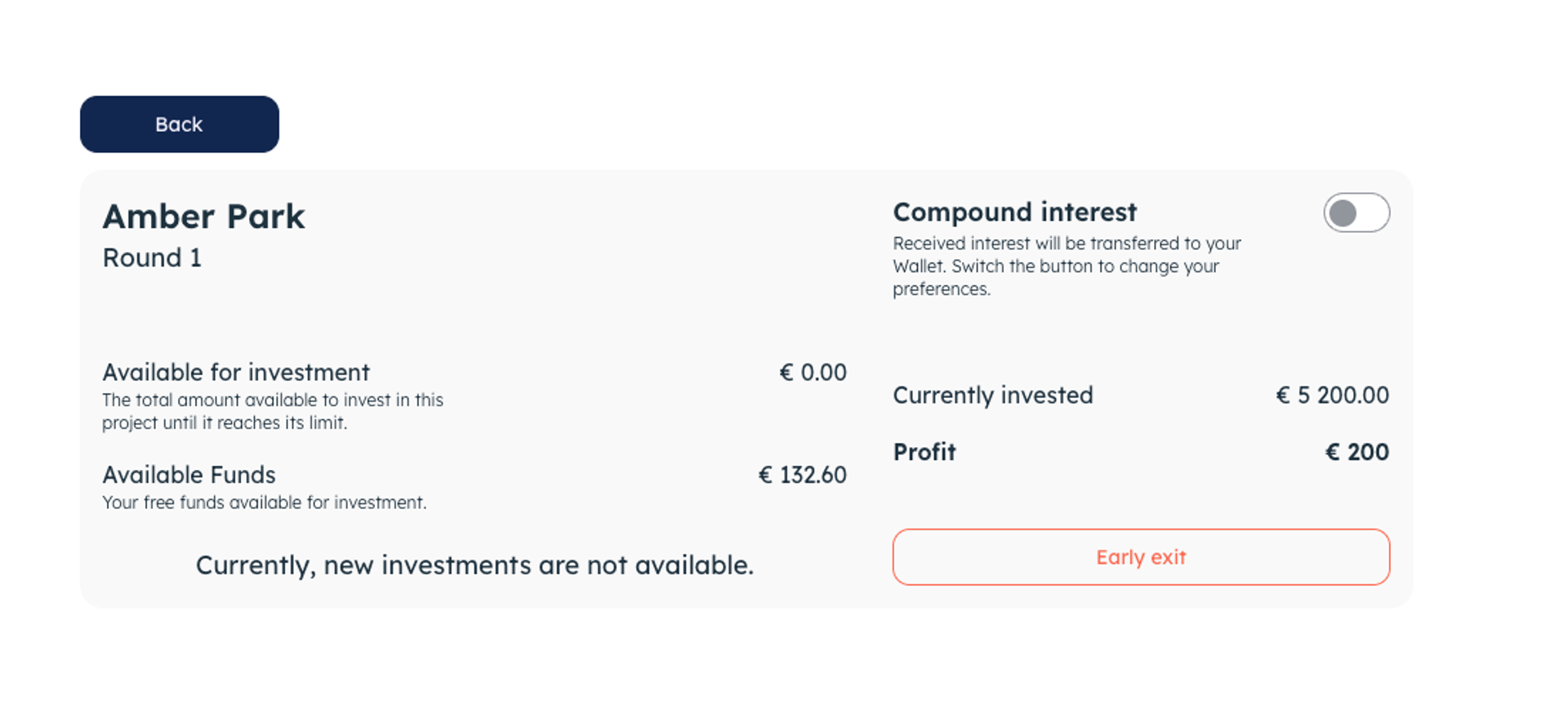Click the Currently invested label
The width and height of the screenshot is (1568, 706).
[x=992, y=395]
